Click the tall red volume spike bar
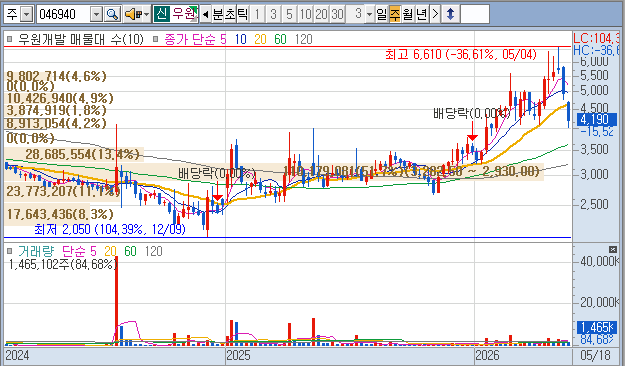The width and height of the screenshot is (625, 366). click(x=116, y=301)
